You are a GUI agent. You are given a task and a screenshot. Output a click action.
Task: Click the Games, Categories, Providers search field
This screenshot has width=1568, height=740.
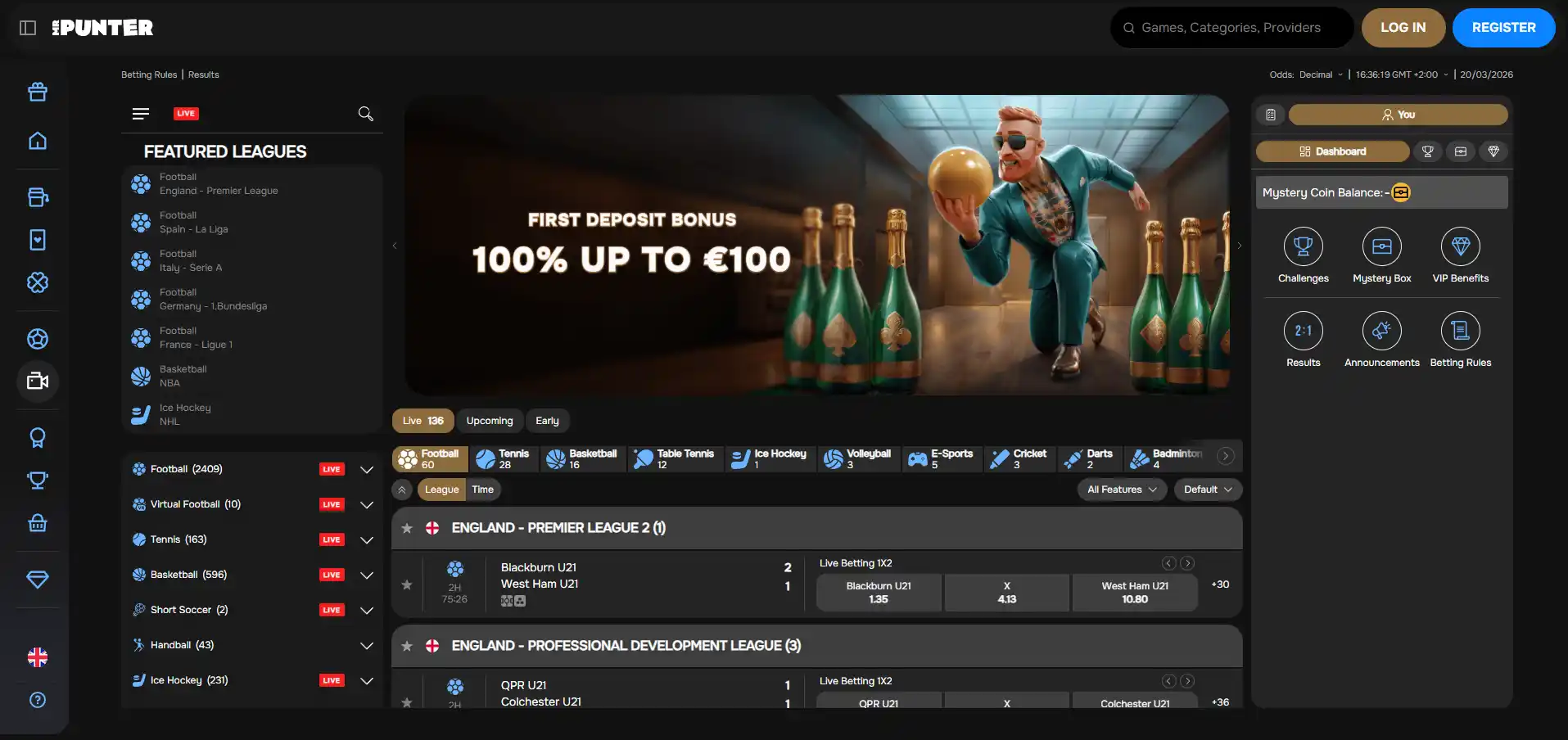[x=1231, y=28]
